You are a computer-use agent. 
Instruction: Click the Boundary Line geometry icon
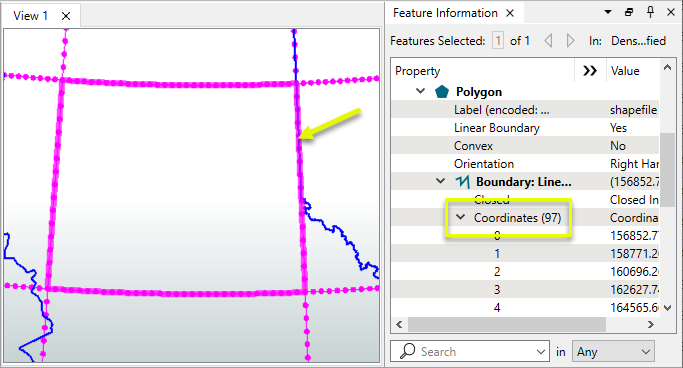[463, 182]
